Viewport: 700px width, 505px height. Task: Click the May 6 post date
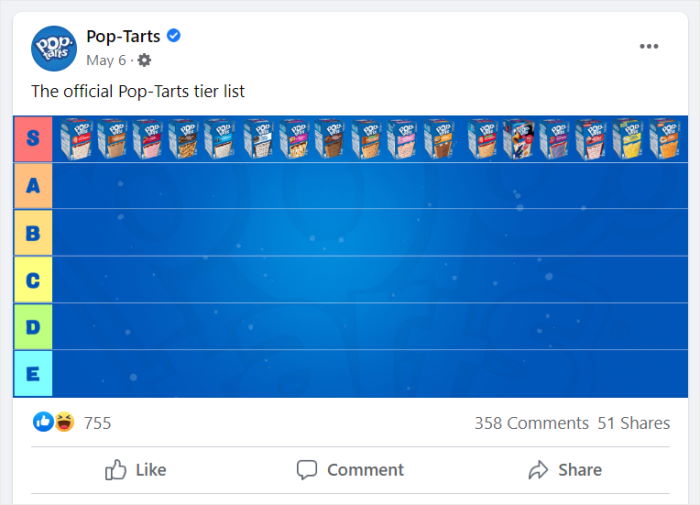pos(106,60)
